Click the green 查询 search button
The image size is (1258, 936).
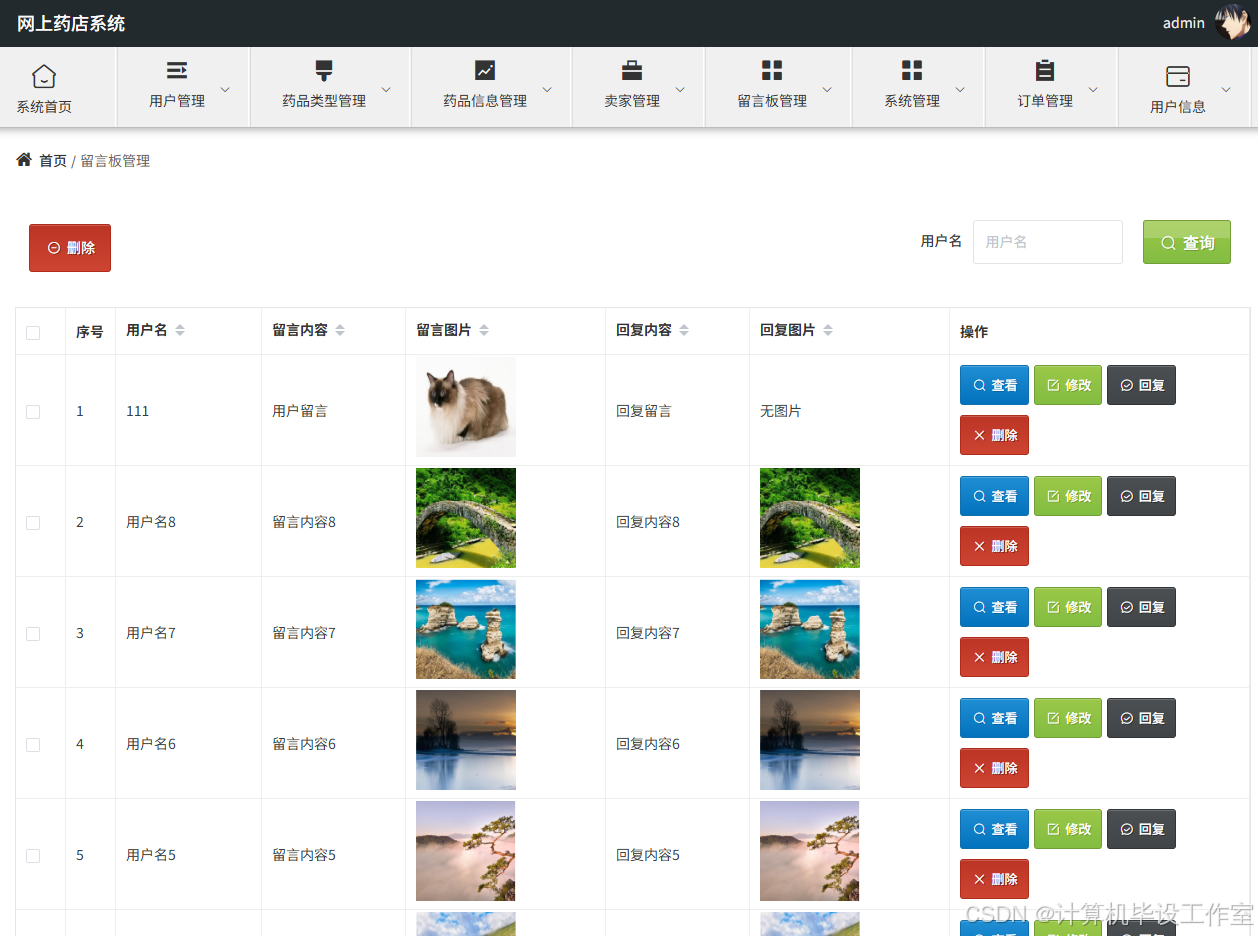point(1187,242)
